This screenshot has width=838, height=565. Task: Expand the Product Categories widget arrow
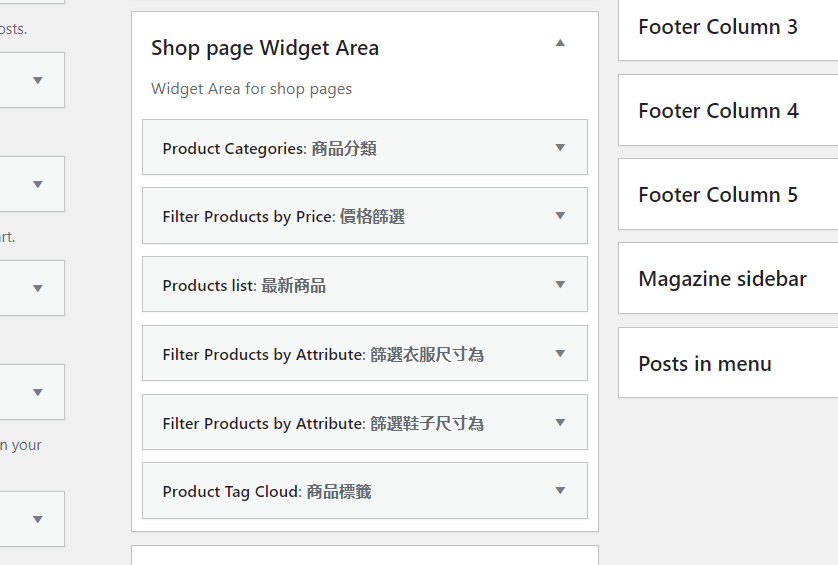(560, 148)
